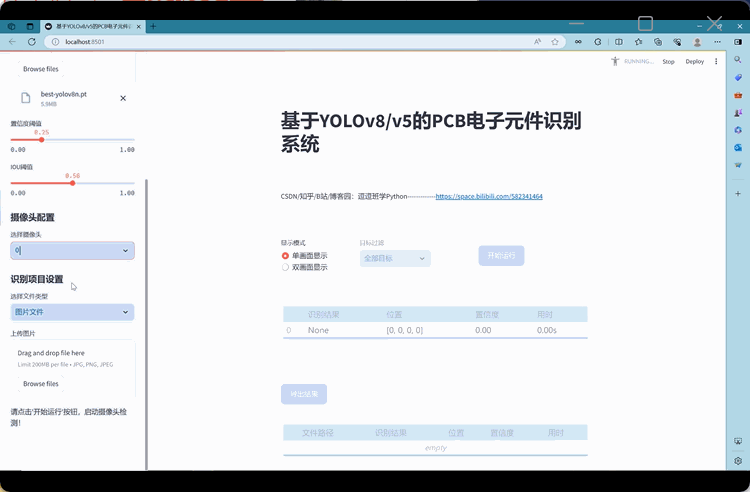The width and height of the screenshot is (750, 492).
Task: Select the 置信度 column header in results table
Action: [487, 315]
